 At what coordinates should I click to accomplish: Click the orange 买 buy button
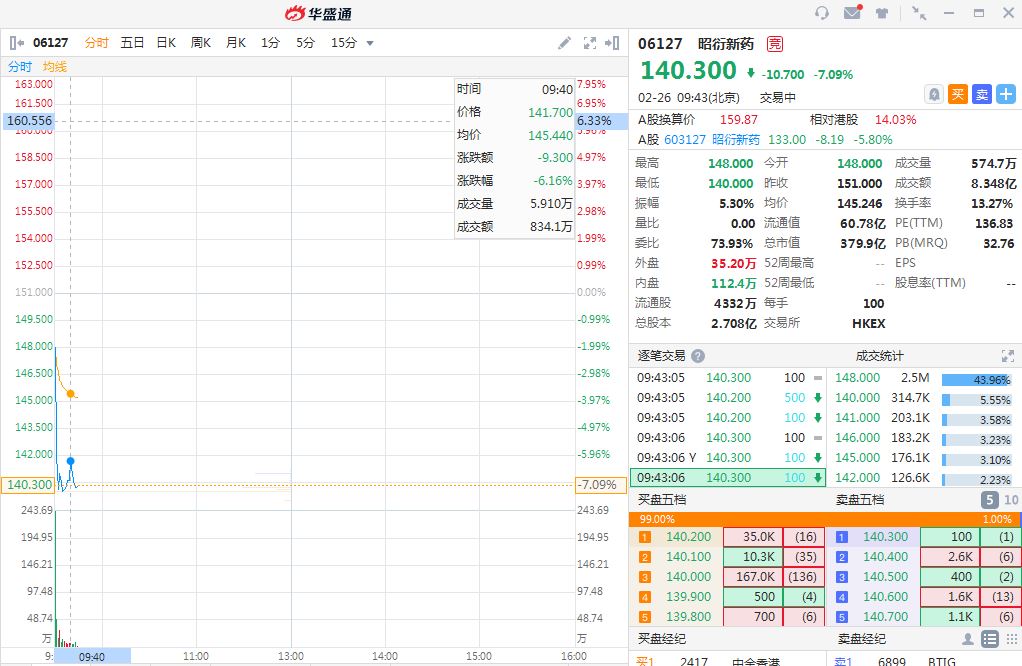958,94
